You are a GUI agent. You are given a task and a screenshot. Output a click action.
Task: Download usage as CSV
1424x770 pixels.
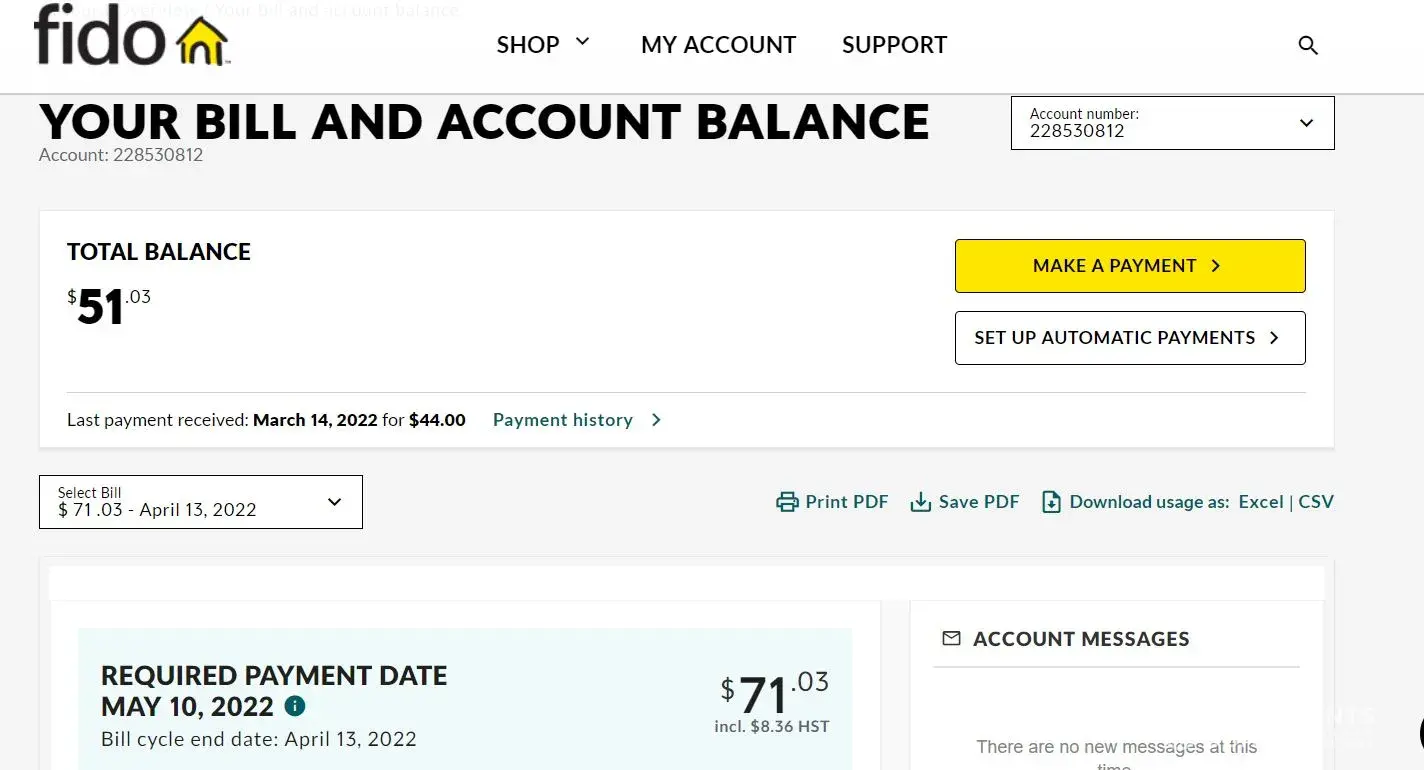coord(1316,502)
